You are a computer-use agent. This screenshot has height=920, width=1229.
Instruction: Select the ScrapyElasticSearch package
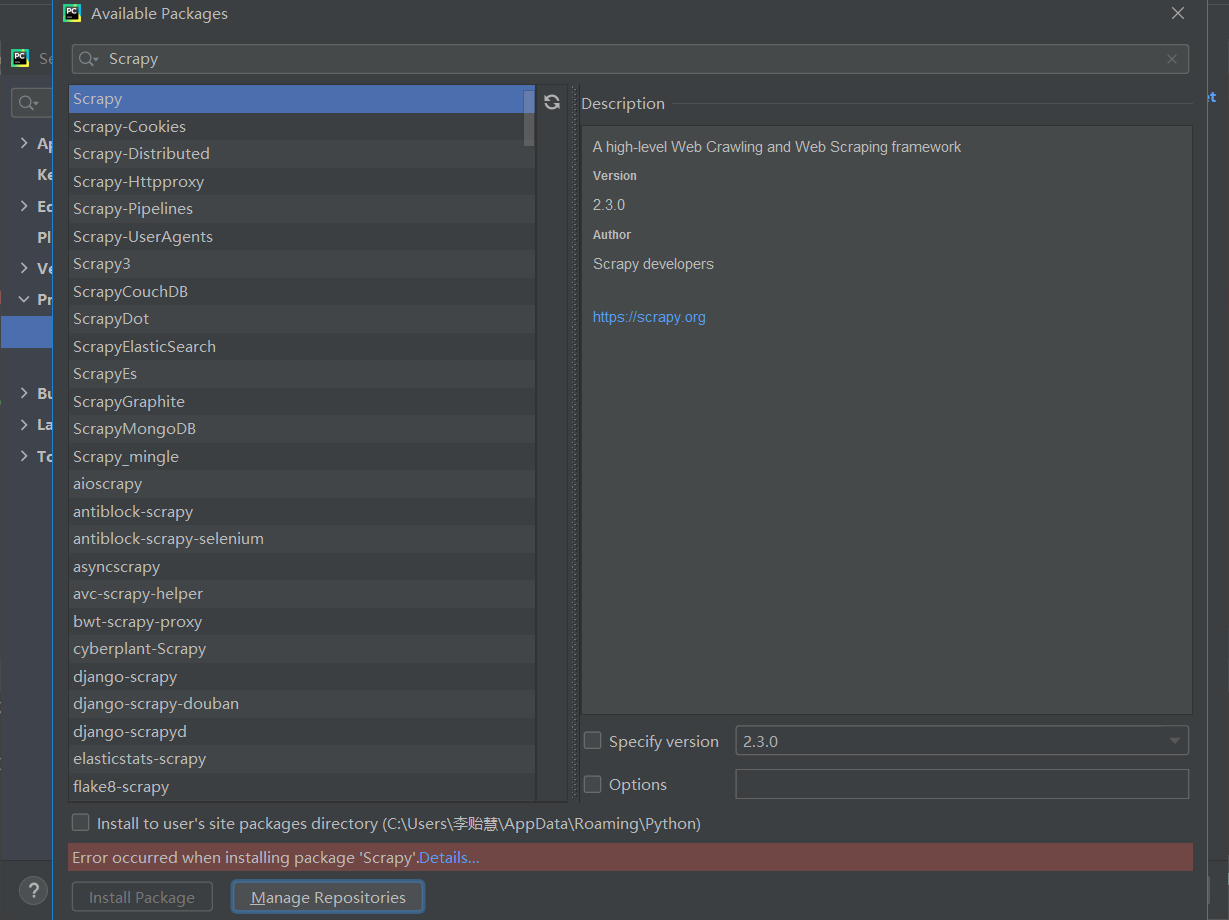301,346
